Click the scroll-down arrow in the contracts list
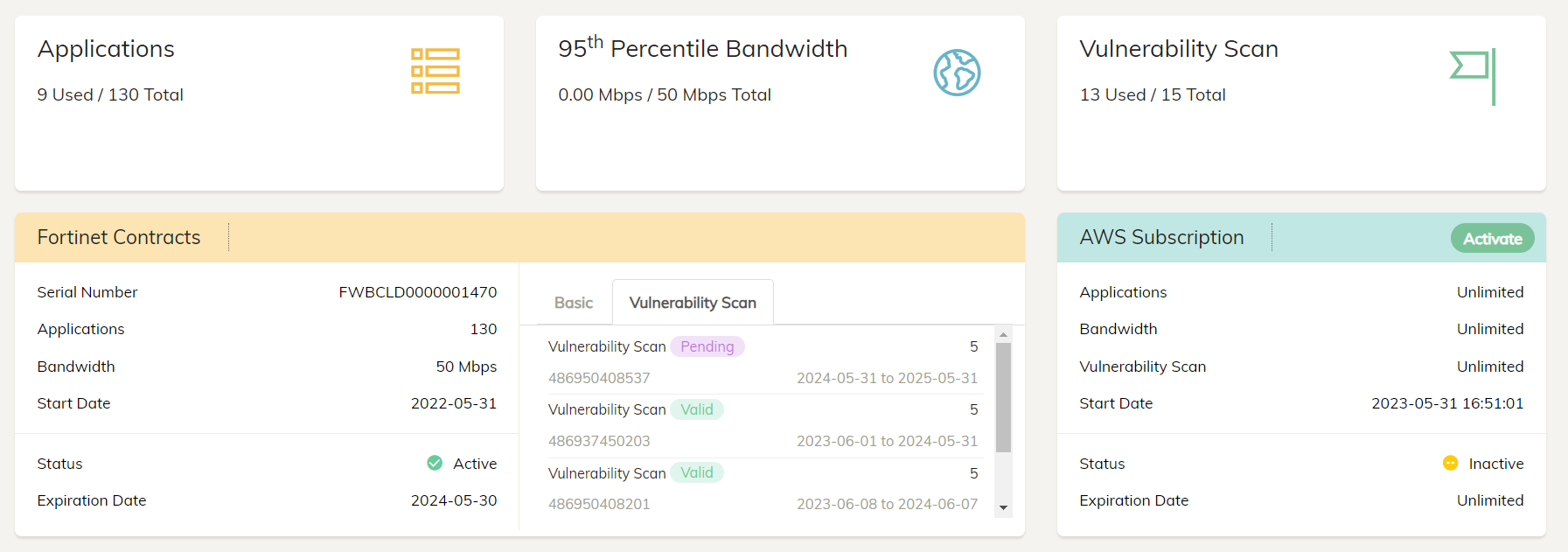The image size is (1568, 552). pos(1004,508)
